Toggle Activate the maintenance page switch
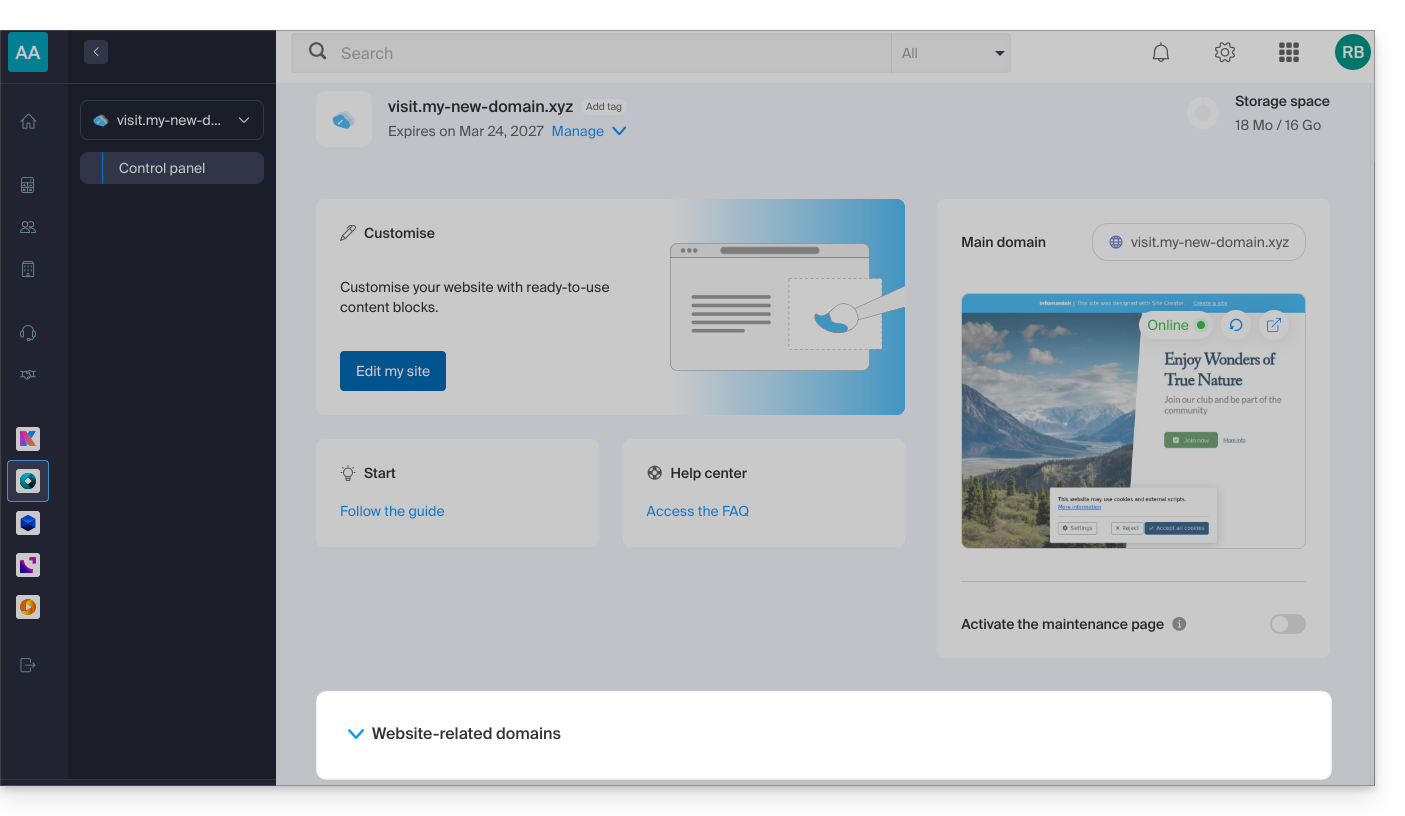This screenshot has width=1405, height=816. tap(1287, 624)
